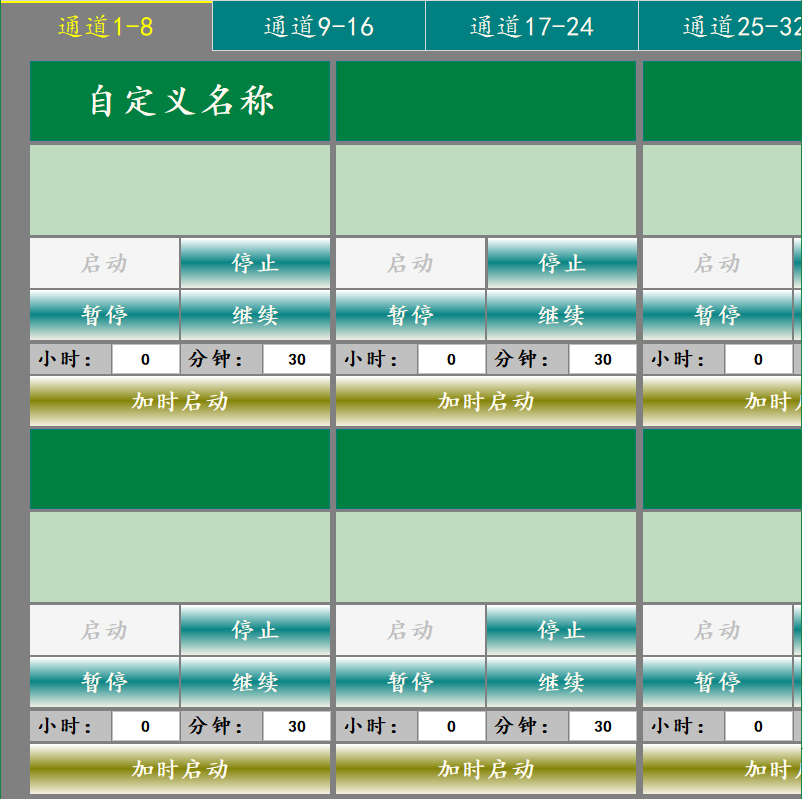Focus 小时 value in the bottom-right channel

tap(758, 726)
